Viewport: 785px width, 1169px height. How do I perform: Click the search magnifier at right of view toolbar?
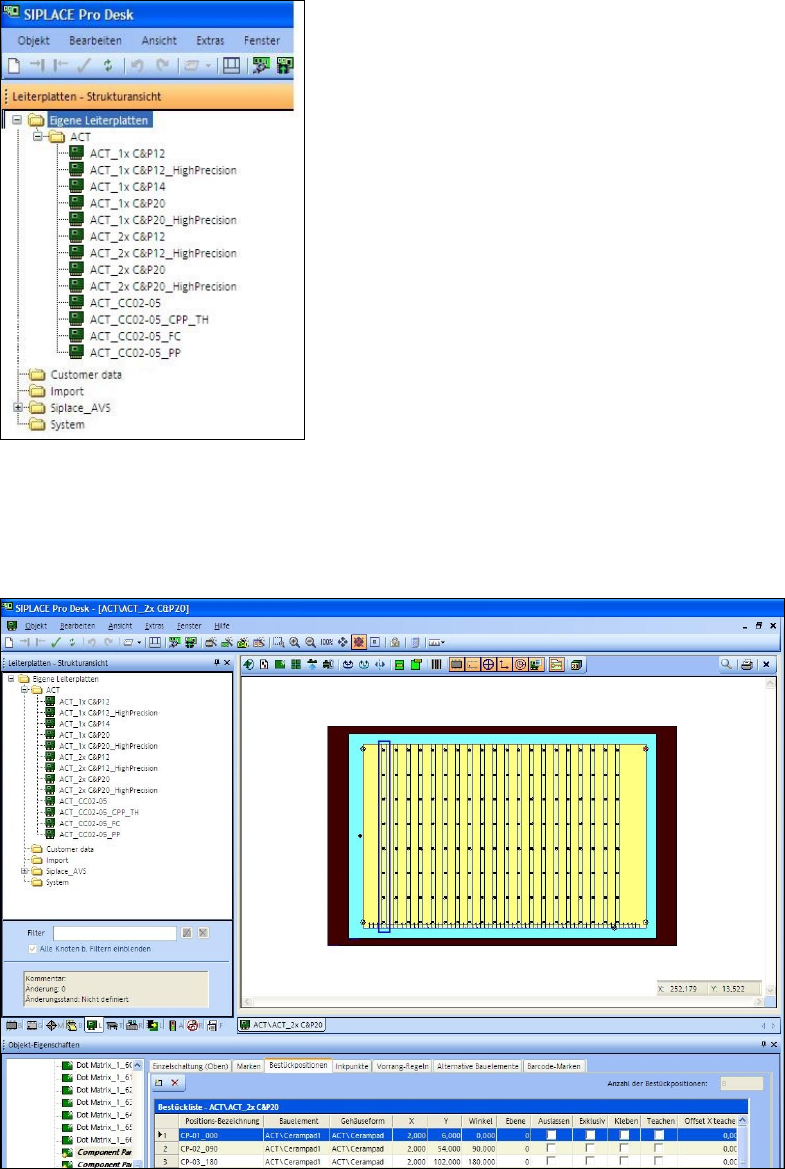726,664
